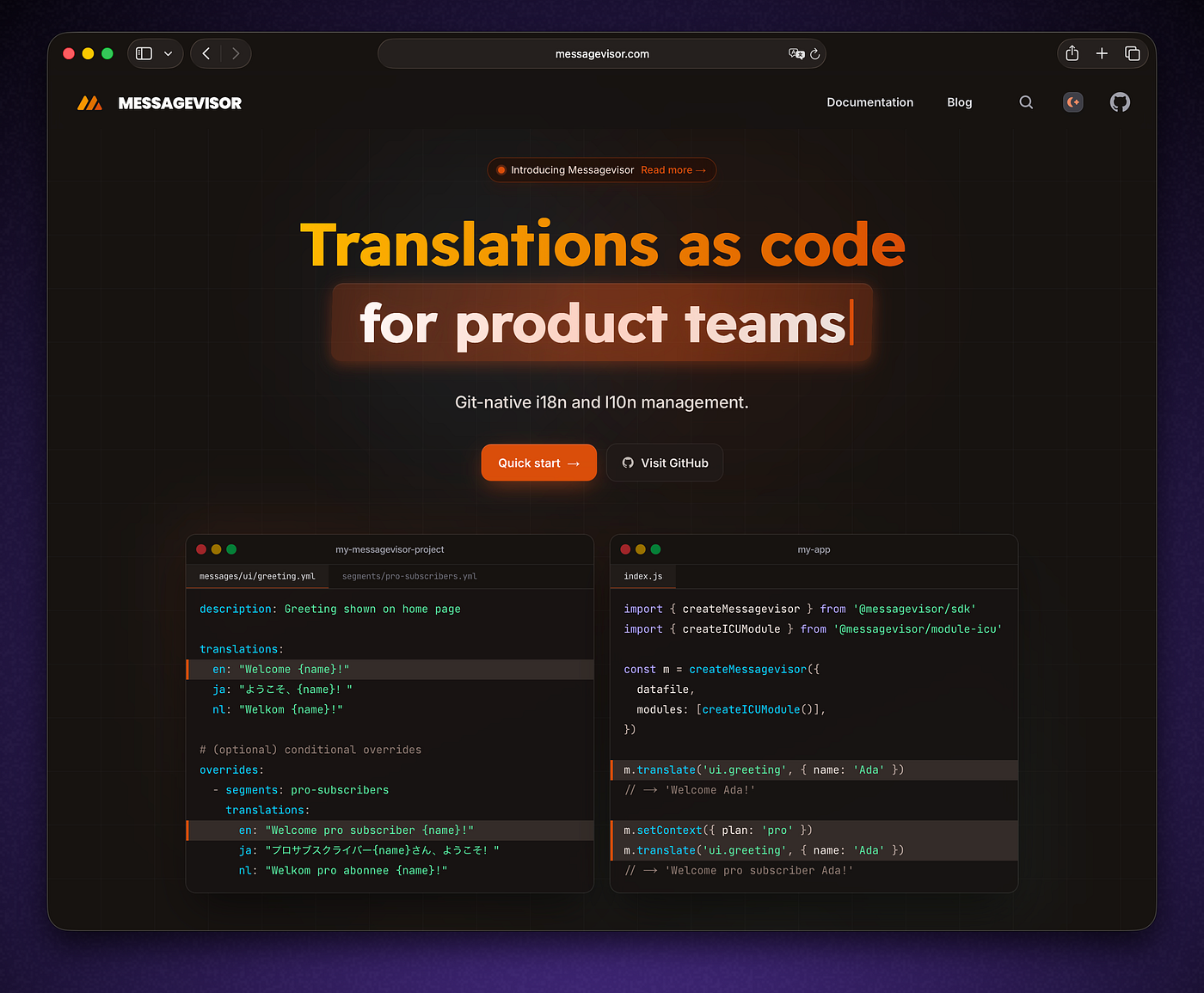
Task: Click nl: "Welkom pro abonnee {name}!" line
Action: coord(343,870)
